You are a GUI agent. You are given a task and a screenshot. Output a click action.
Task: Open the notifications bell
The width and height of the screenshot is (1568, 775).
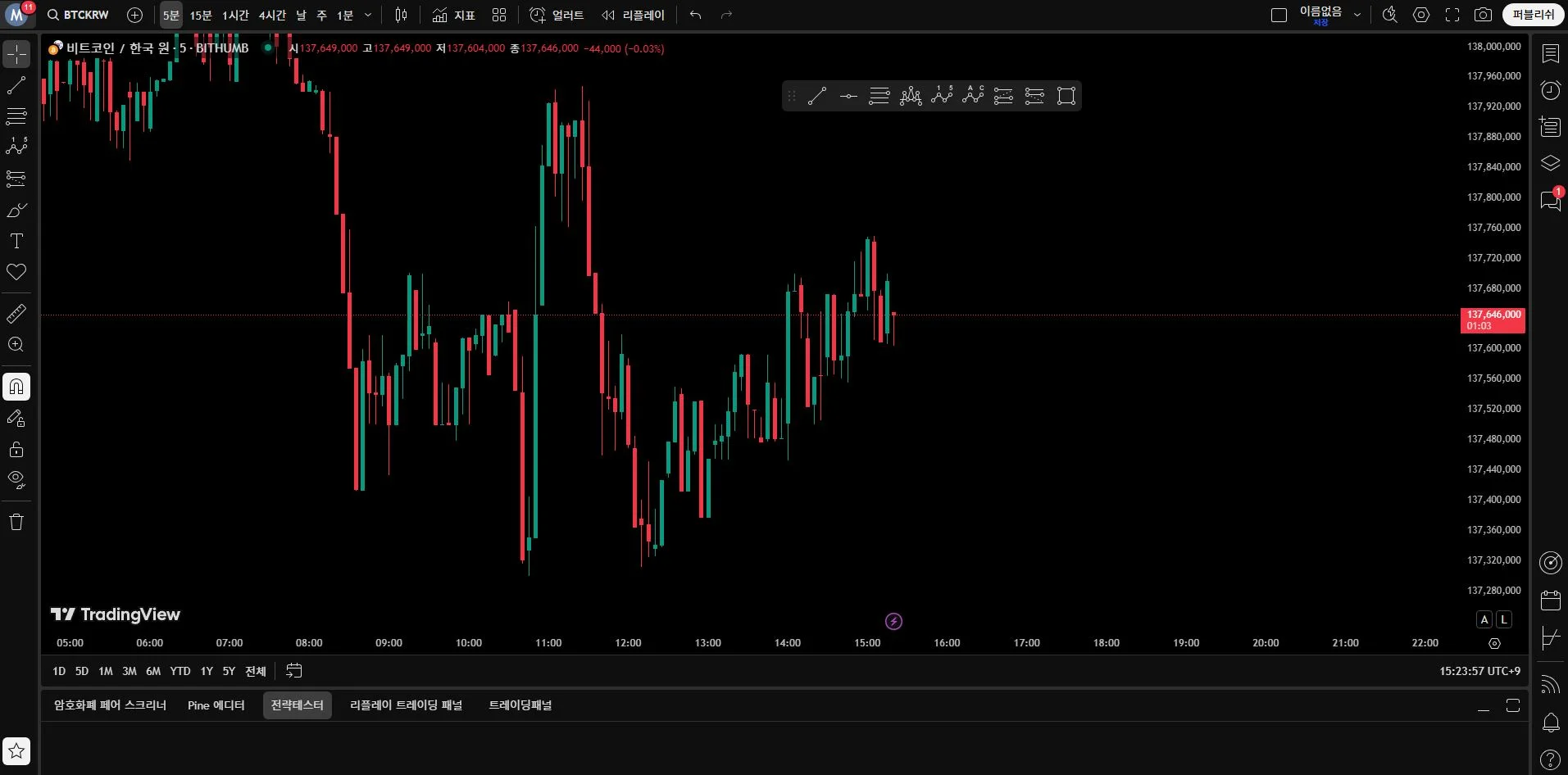(1550, 723)
